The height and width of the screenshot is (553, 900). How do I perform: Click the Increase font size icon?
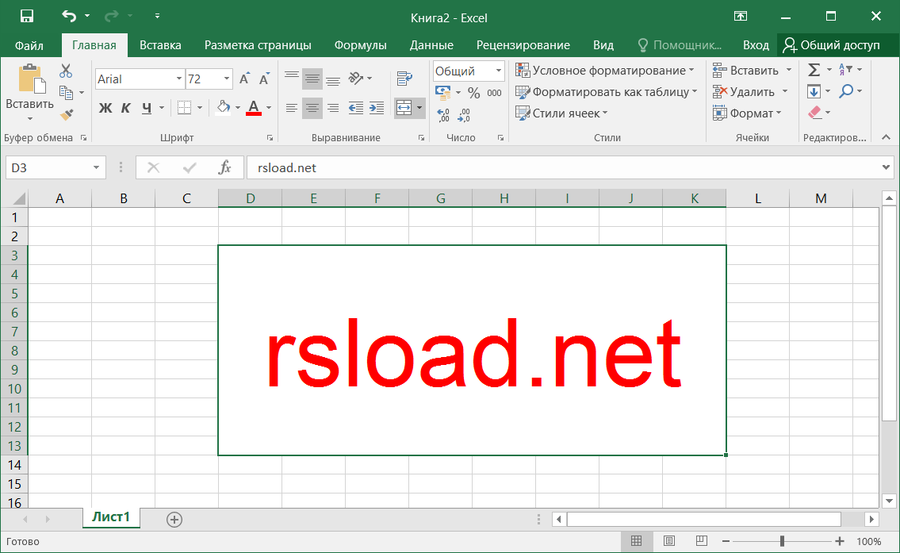click(245, 79)
